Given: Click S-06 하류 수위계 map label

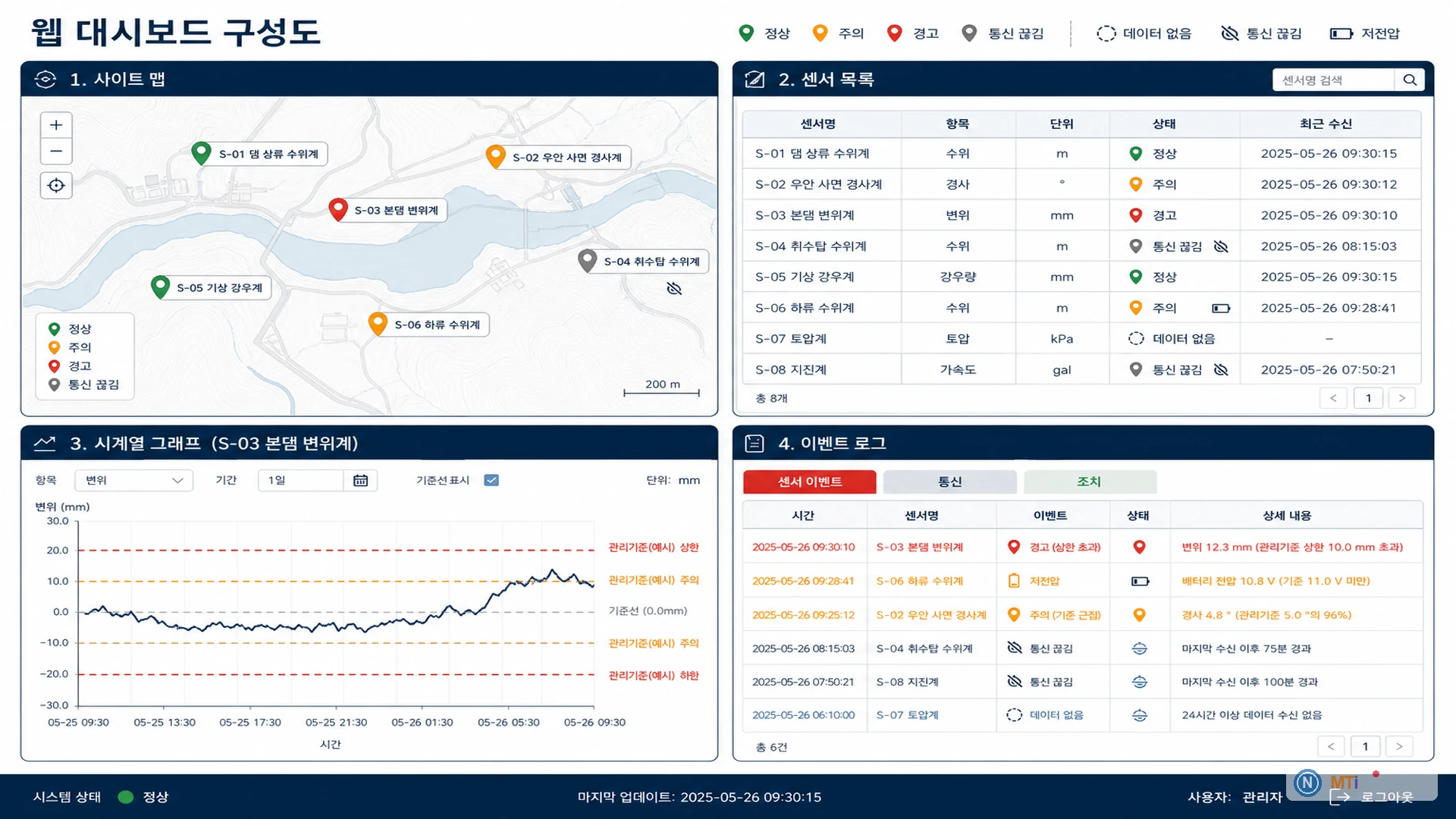Looking at the screenshot, I should [438, 325].
